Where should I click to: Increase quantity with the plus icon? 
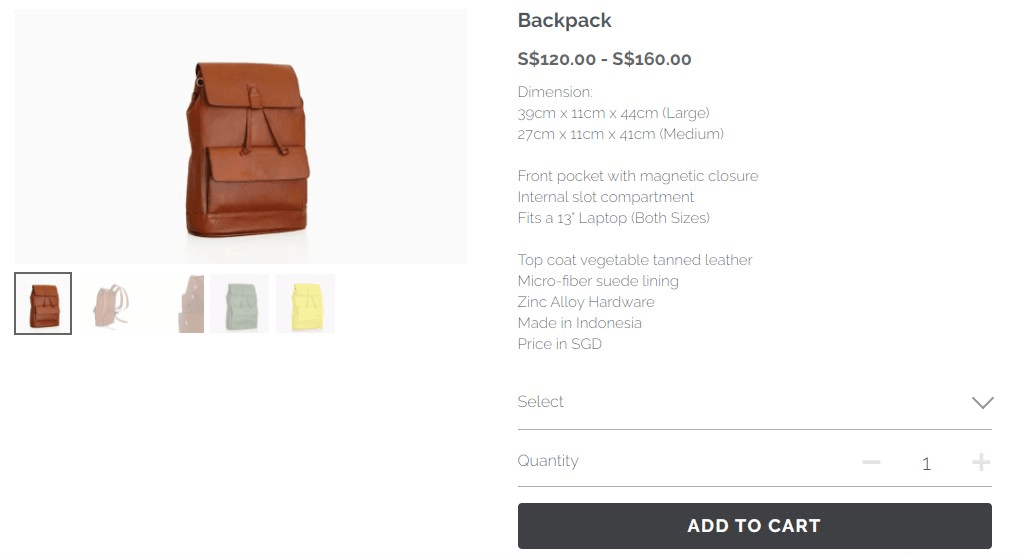click(x=981, y=462)
